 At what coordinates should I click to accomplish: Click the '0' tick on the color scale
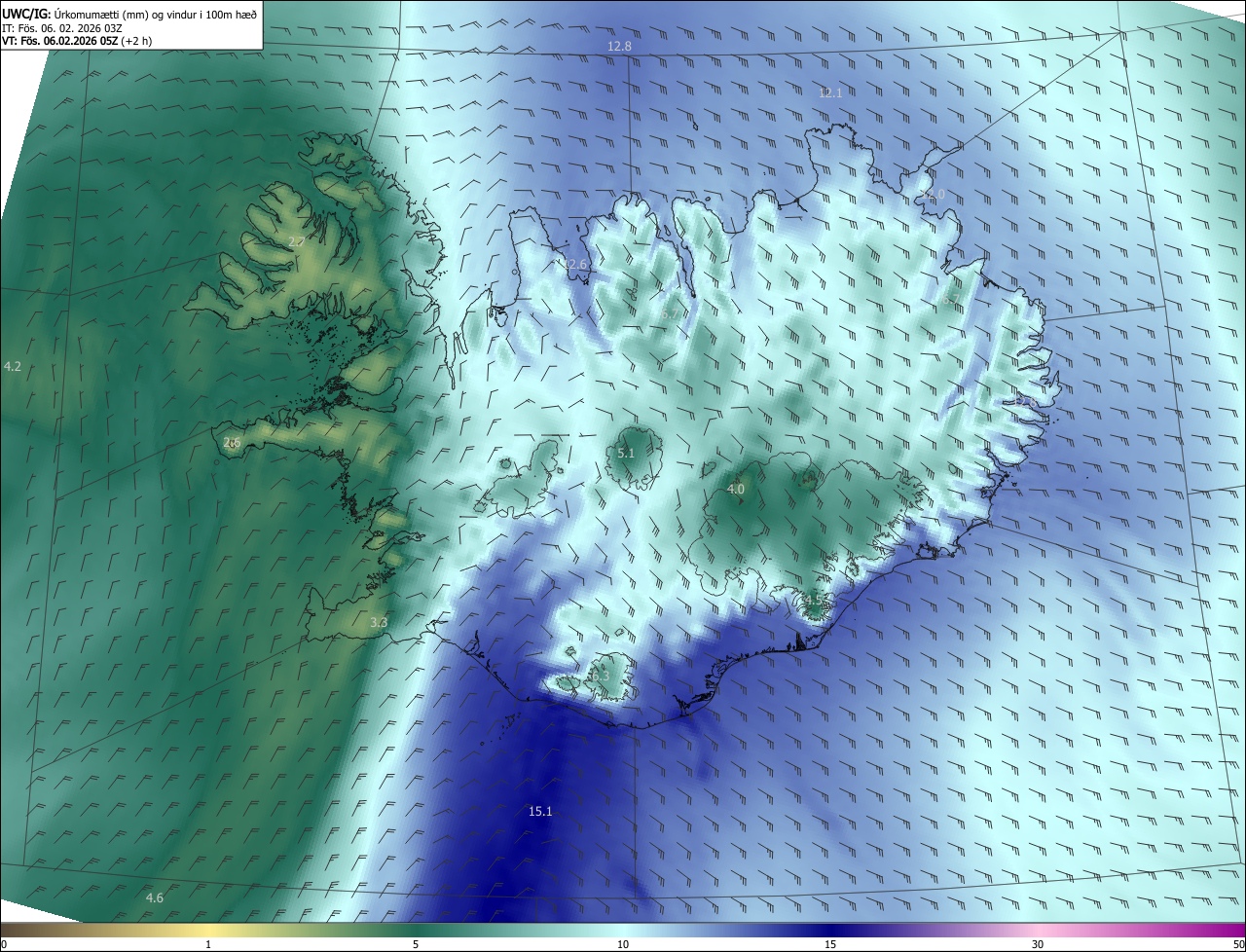pyautogui.click(x=4, y=945)
